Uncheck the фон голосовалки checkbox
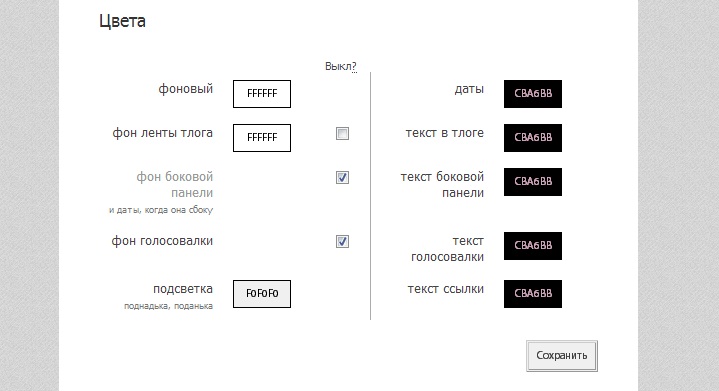The image size is (719, 391). click(x=343, y=242)
